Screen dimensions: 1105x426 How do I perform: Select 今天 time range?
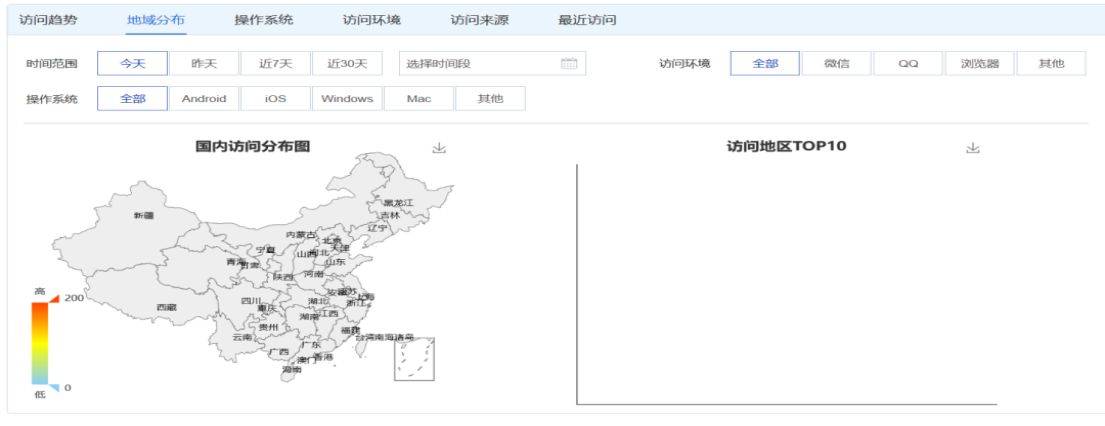132,63
